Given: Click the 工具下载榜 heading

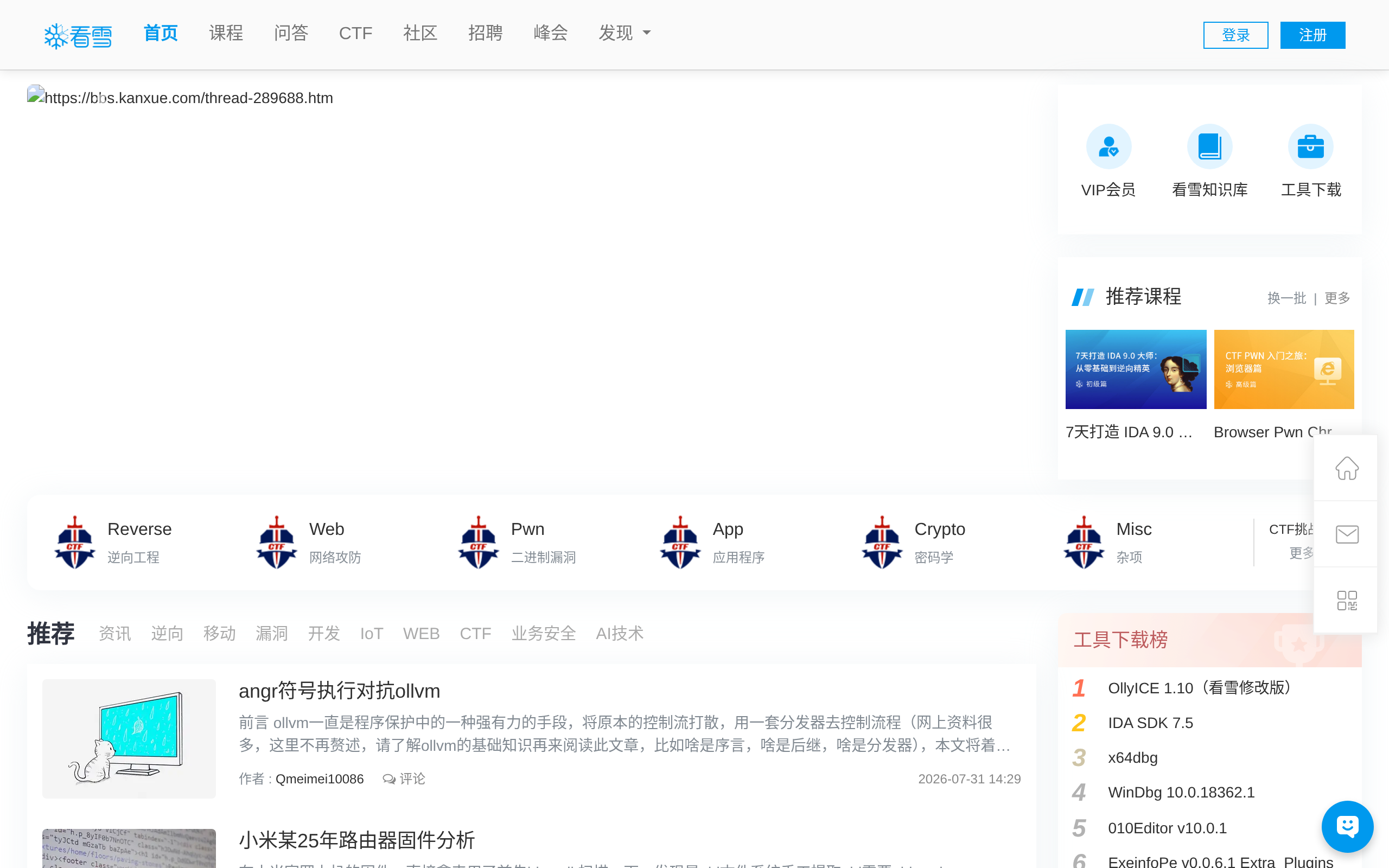Looking at the screenshot, I should point(1120,640).
